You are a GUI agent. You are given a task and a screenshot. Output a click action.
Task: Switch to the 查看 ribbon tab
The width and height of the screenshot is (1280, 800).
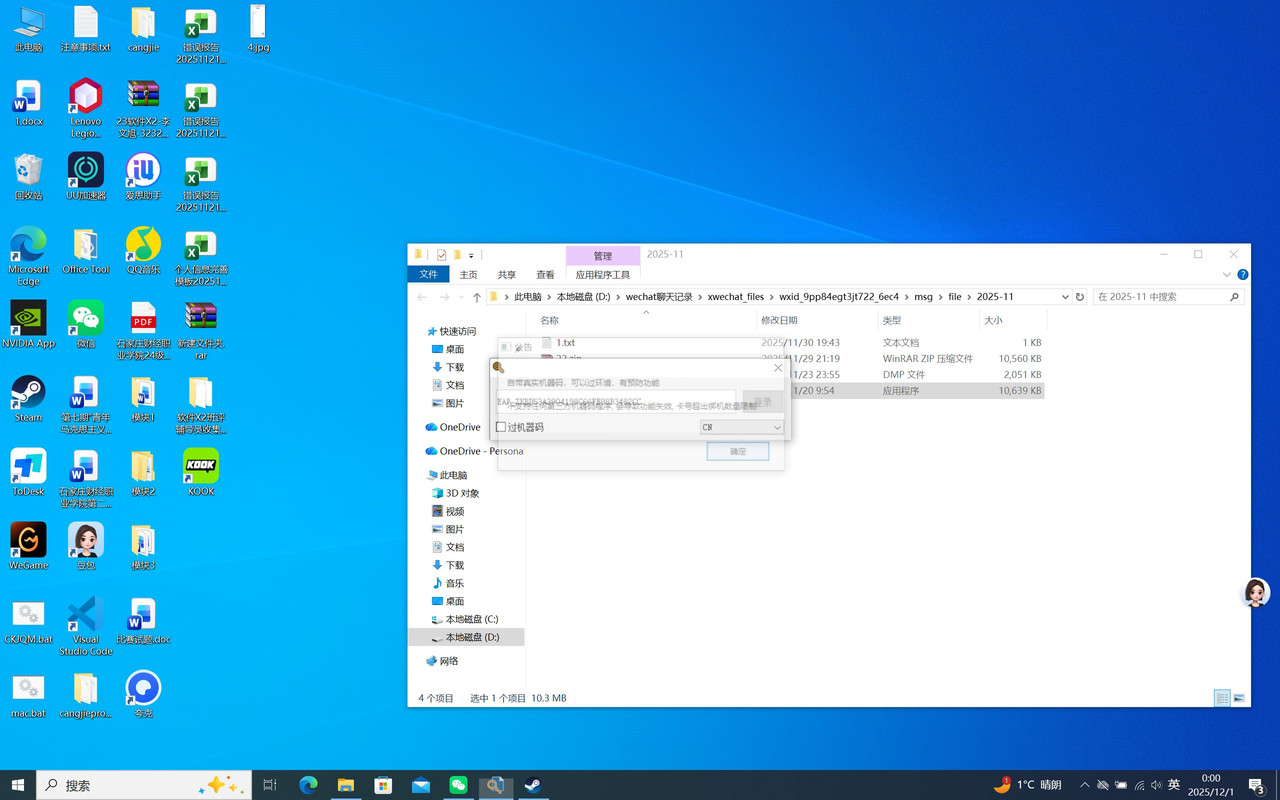click(545, 274)
